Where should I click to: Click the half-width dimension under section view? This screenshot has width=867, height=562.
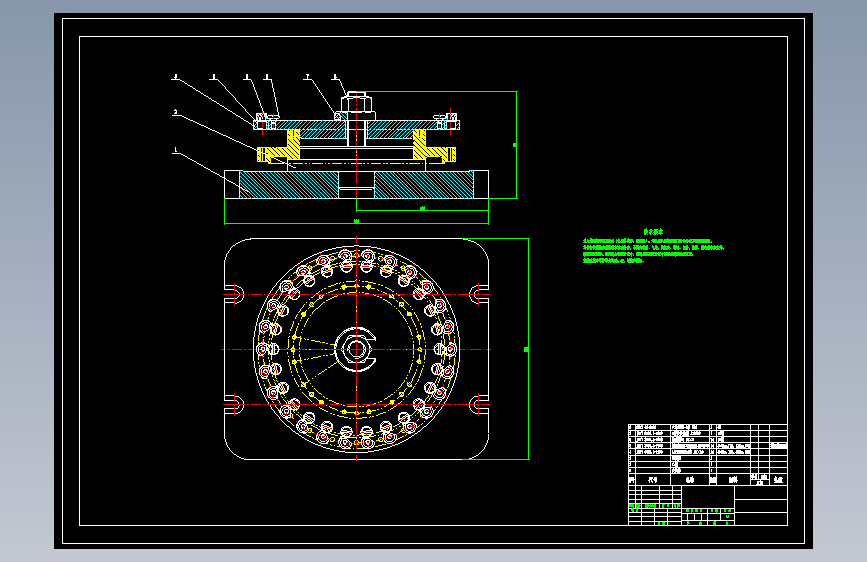[422, 209]
